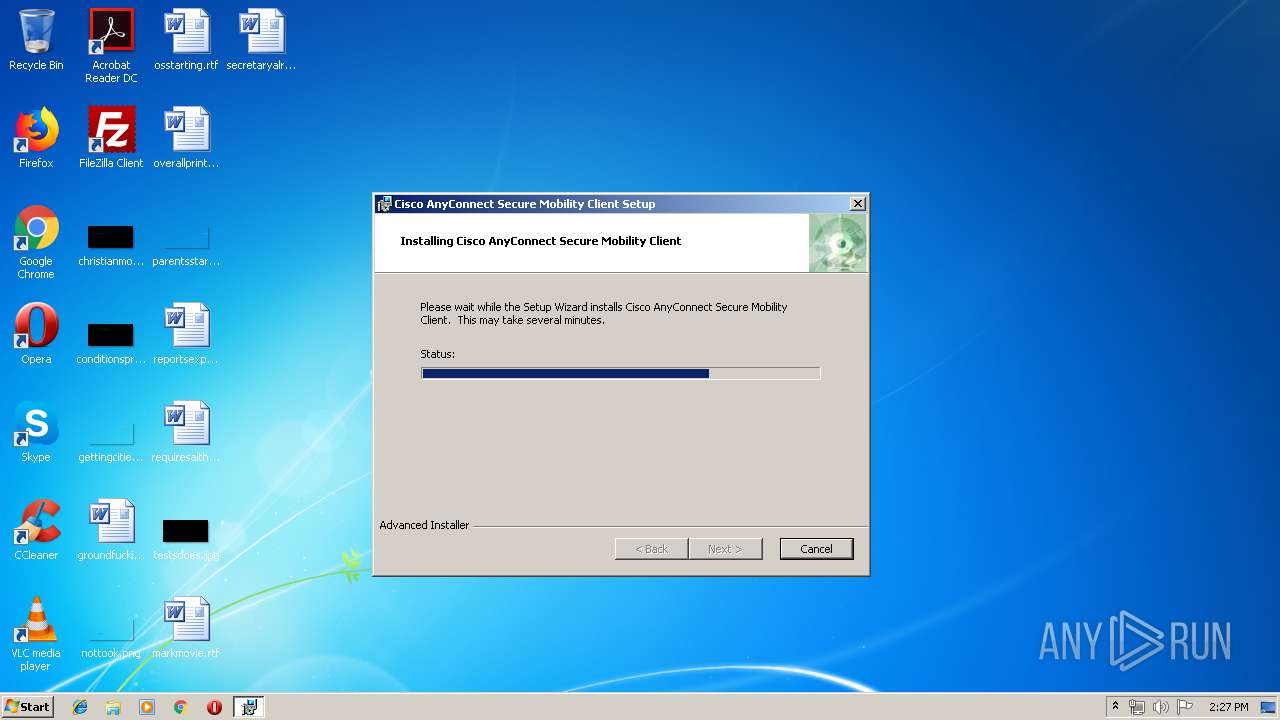1280x720 pixels.
Task: Open Opera from the taskbar
Action: pyautogui.click(x=214, y=707)
